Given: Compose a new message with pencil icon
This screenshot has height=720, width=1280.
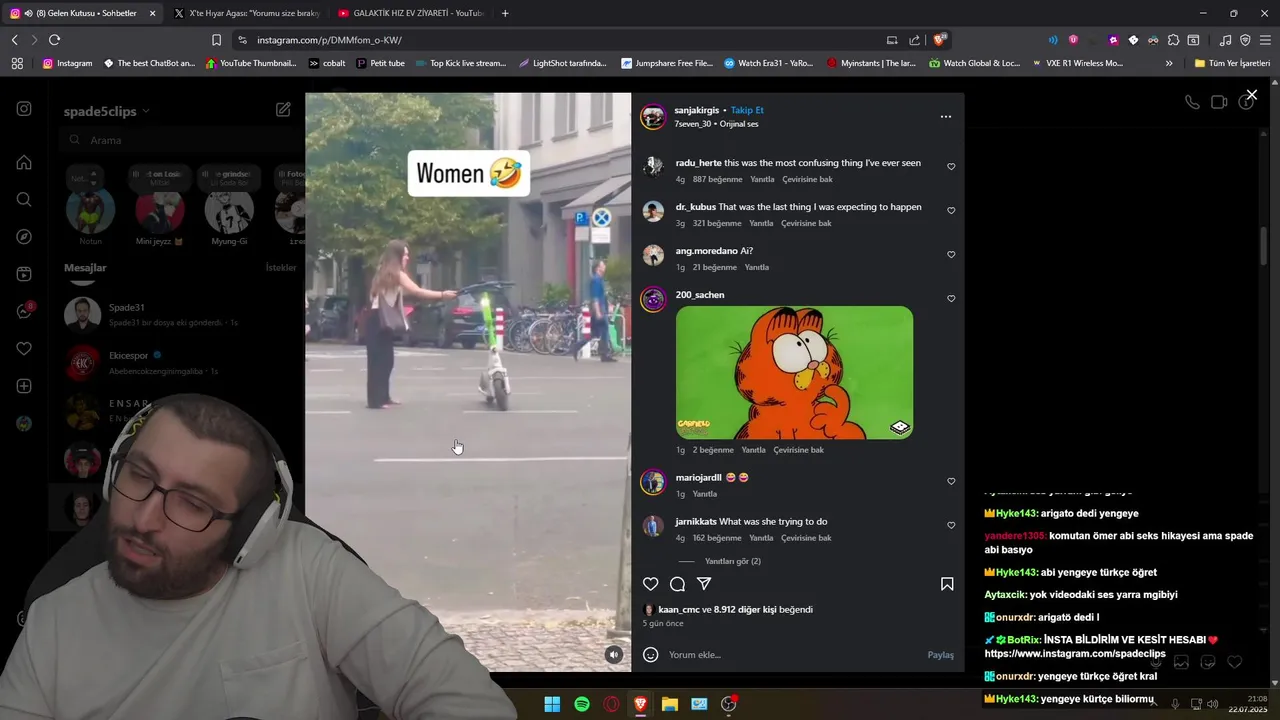Looking at the screenshot, I should [283, 110].
